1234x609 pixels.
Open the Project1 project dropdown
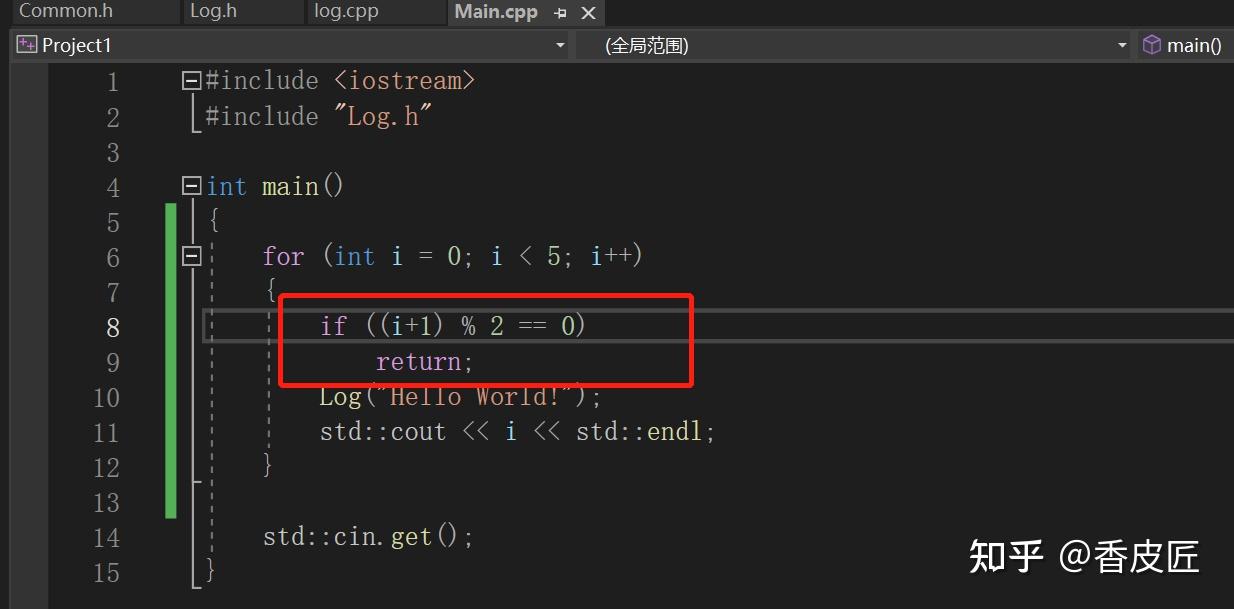[560, 44]
